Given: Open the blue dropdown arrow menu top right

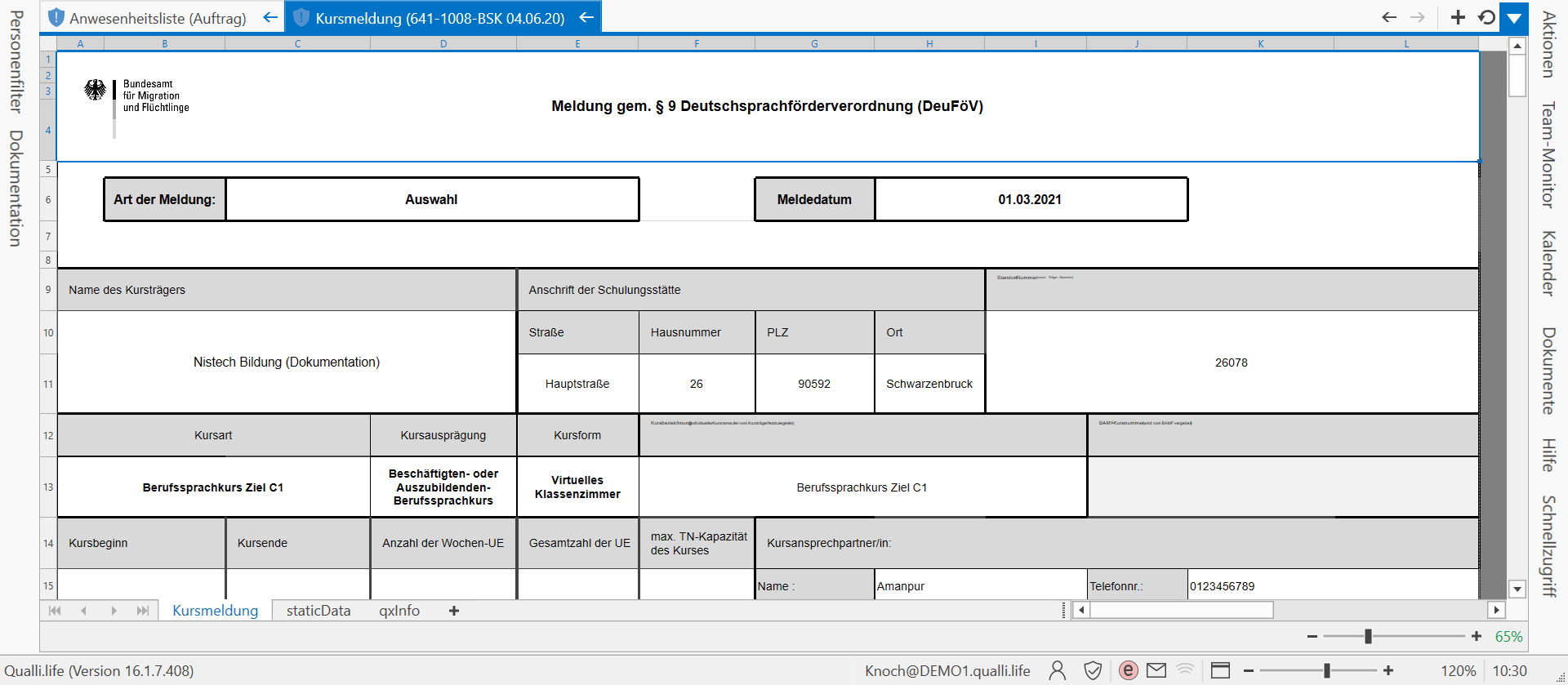Looking at the screenshot, I should 1514,18.
